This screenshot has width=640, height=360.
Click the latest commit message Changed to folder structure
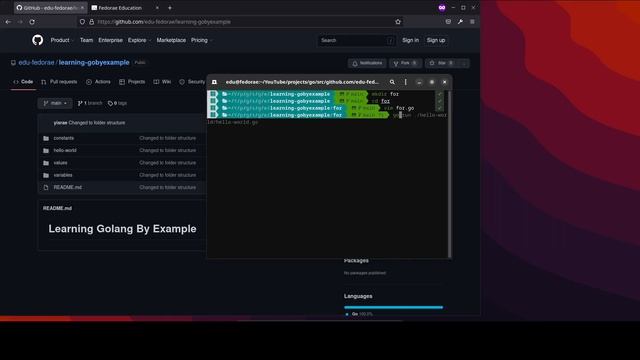tap(97, 123)
